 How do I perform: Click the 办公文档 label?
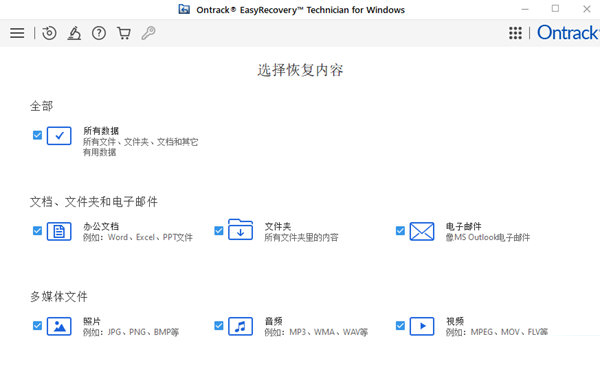tap(101, 226)
